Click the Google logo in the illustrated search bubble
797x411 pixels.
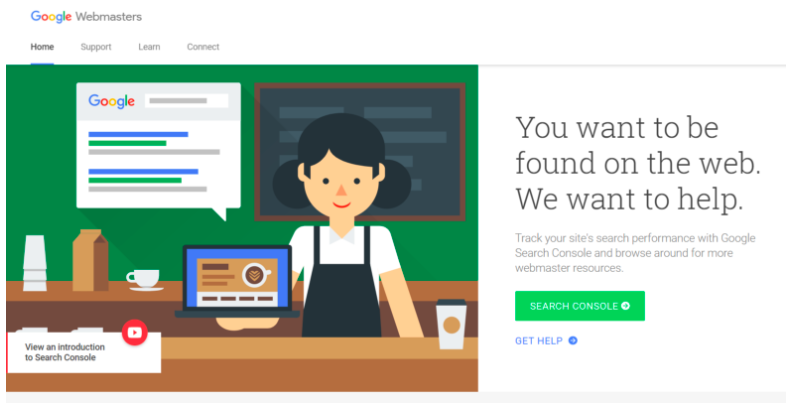111,101
